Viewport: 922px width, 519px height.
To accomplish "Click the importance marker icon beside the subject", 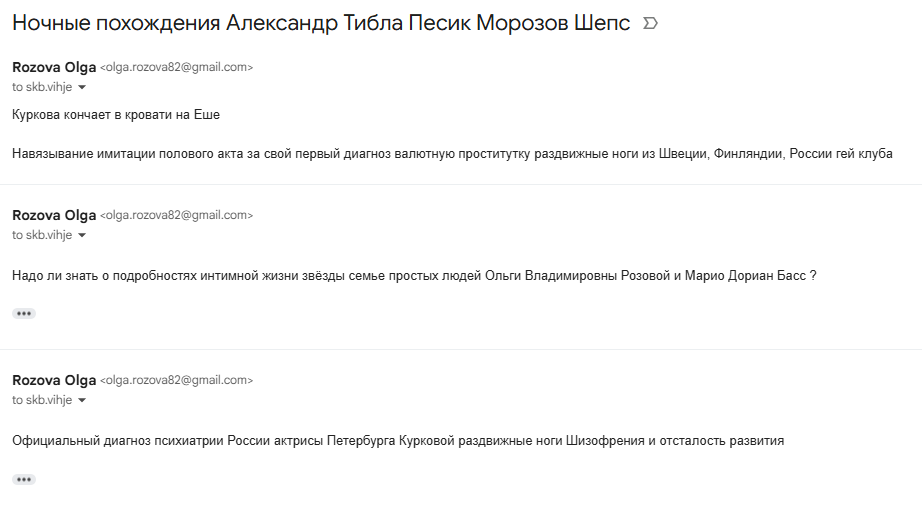I will coord(650,24).
